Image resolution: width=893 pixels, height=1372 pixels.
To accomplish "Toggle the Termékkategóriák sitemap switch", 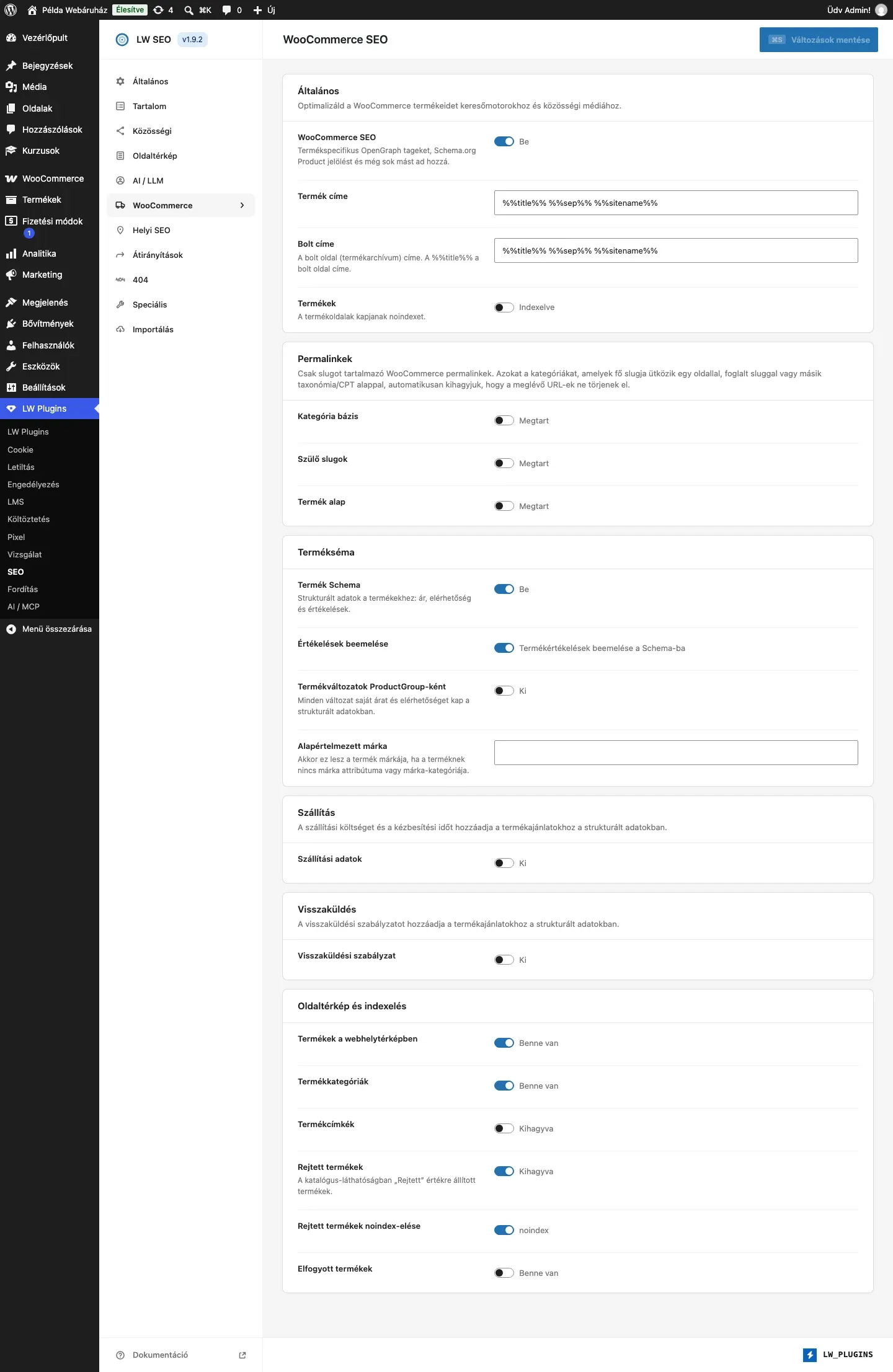I will coord(504,1086).
